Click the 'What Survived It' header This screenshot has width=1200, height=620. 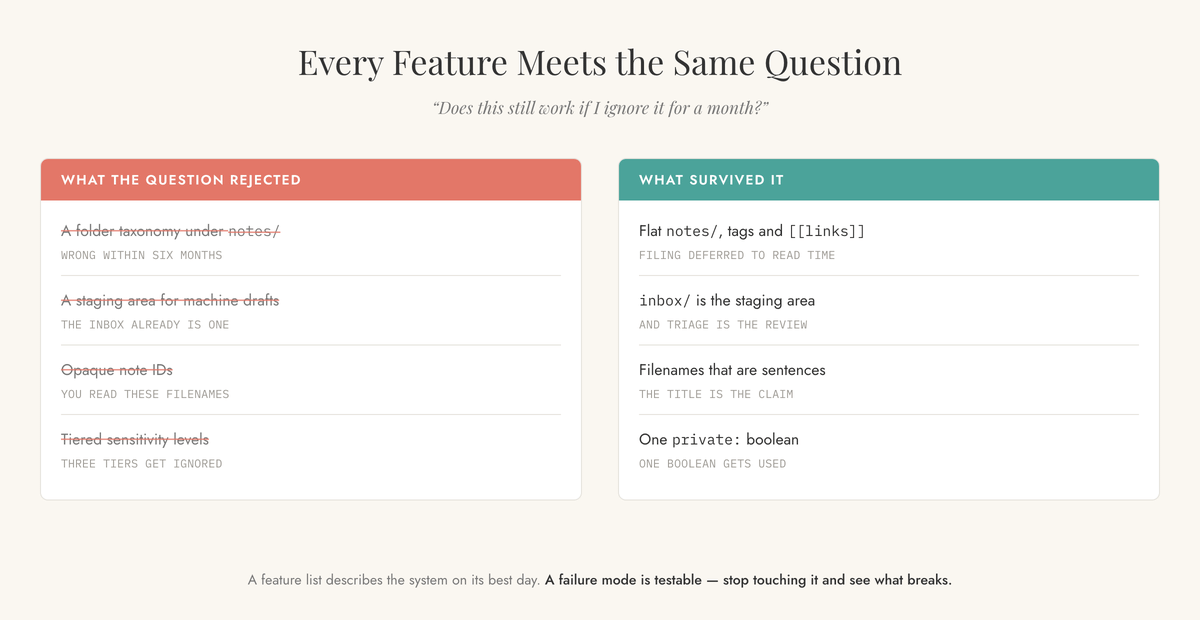pos(711,180)
